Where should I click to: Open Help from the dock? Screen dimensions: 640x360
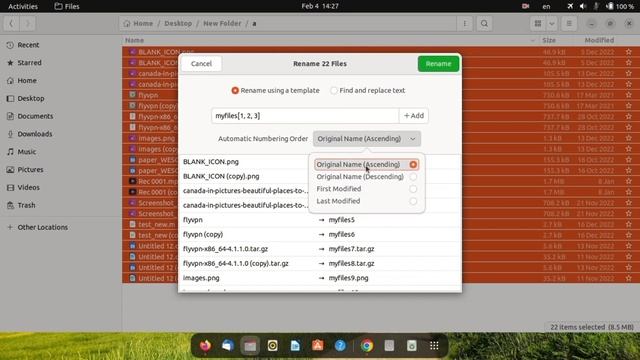tap(340, 346)
